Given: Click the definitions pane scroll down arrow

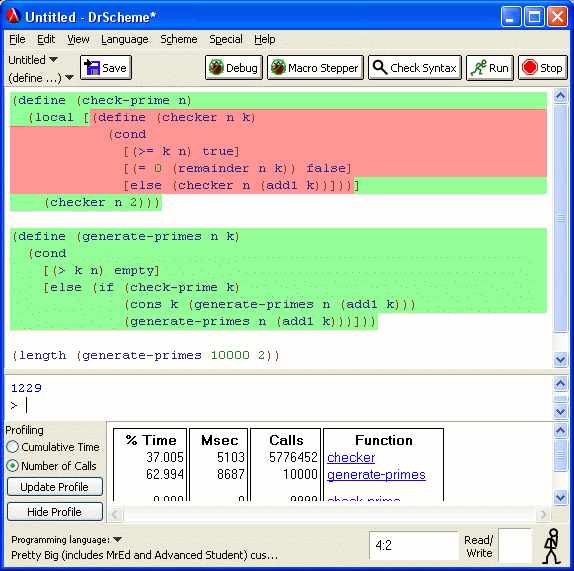Looking at the screenshot, I should tap(560, 359).
